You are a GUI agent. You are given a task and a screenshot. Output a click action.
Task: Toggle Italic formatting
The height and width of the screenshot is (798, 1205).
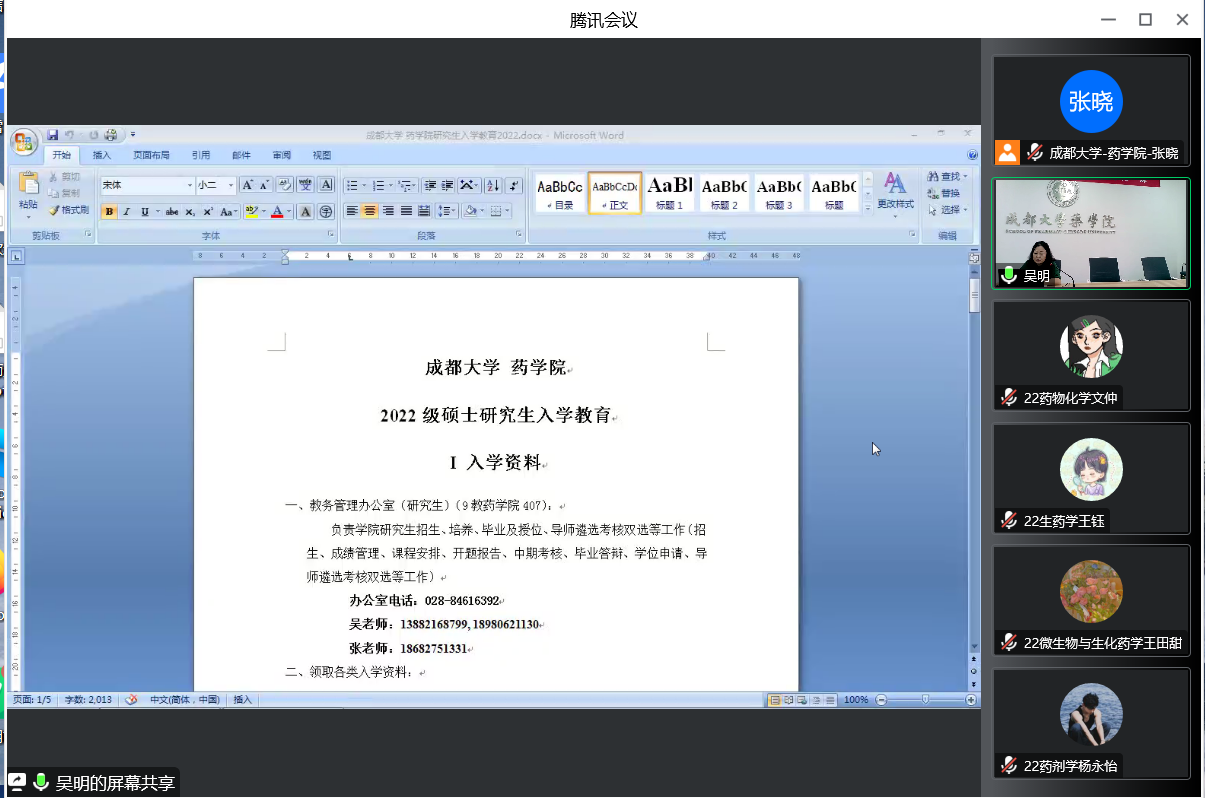click(x=126, y=211)
